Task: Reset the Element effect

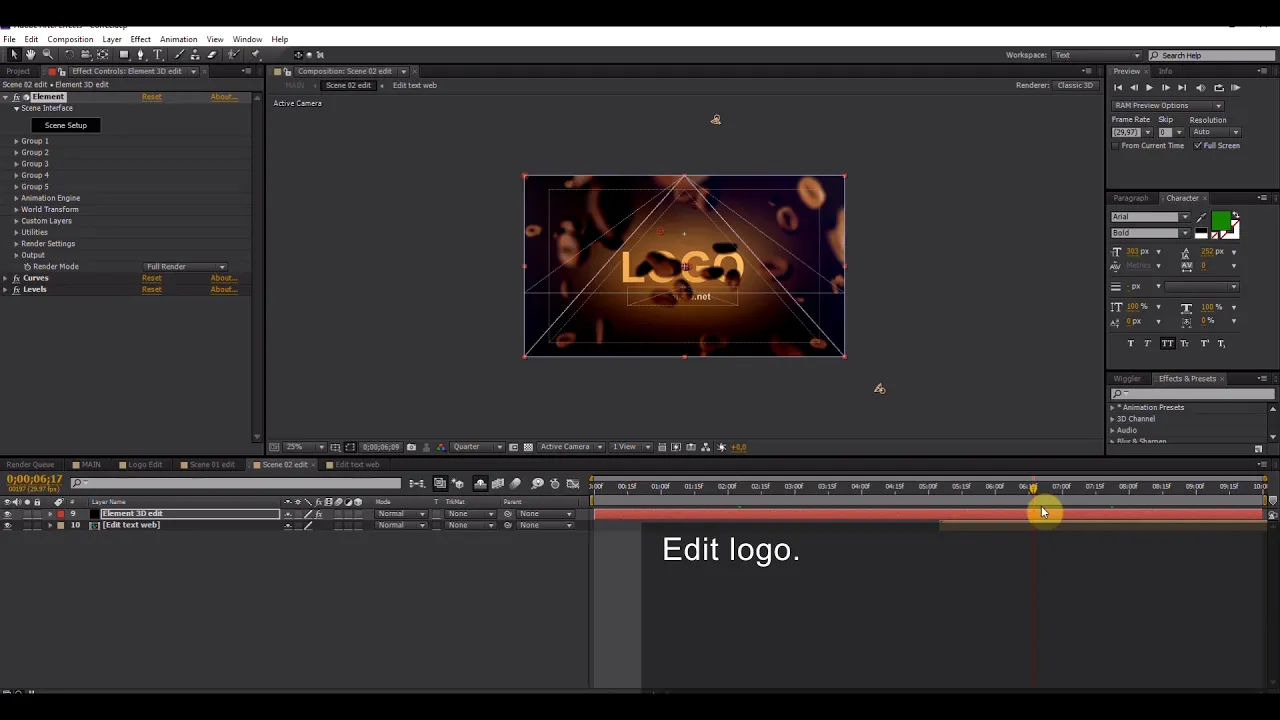Action: [151, 97]
